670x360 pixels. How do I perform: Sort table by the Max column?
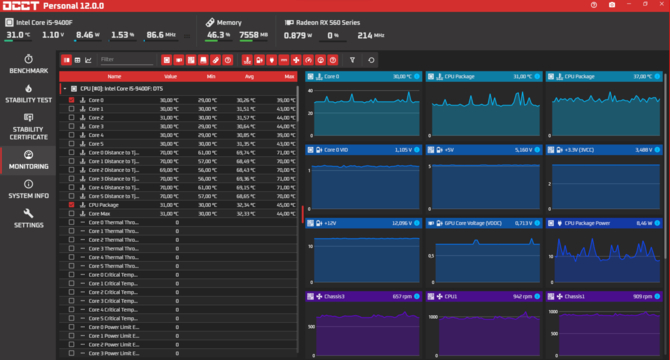click(x=289, y=76)
